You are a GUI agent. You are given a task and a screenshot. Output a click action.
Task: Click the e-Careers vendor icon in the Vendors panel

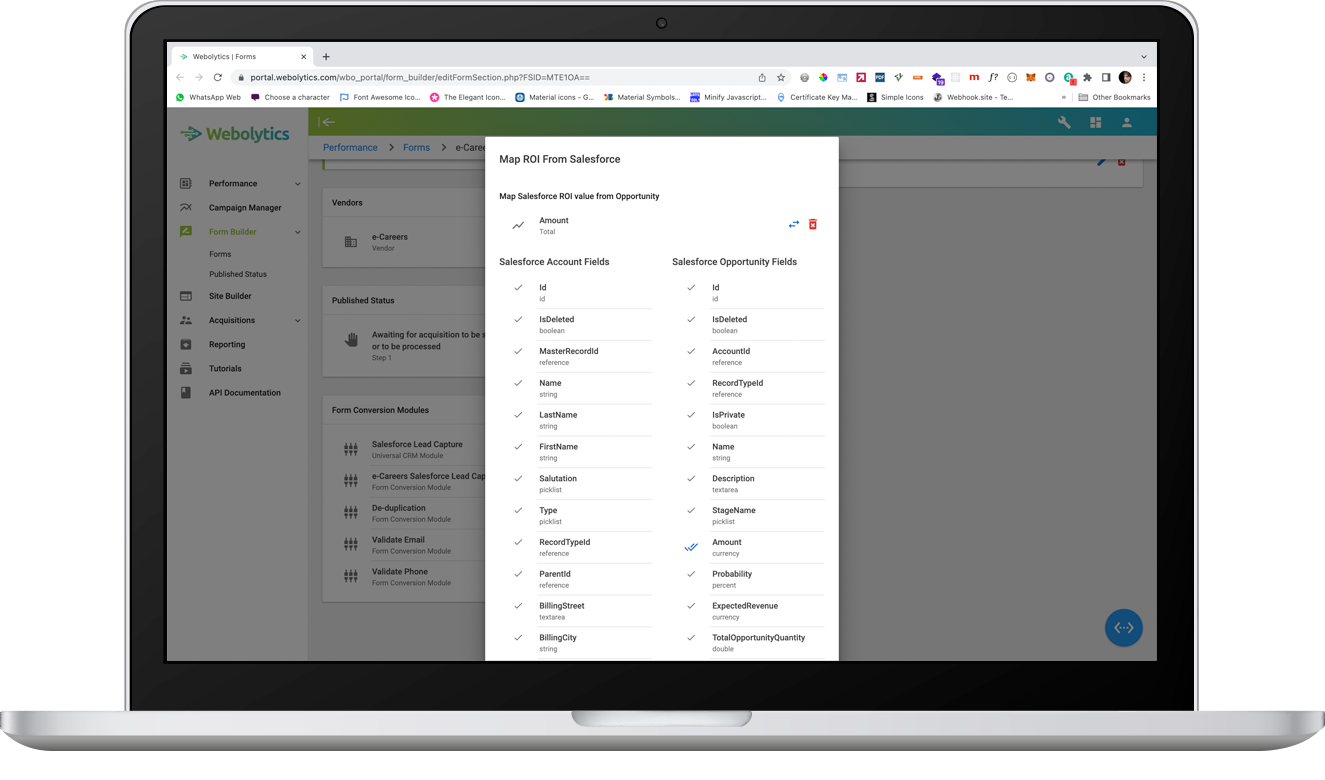(351, 241)
